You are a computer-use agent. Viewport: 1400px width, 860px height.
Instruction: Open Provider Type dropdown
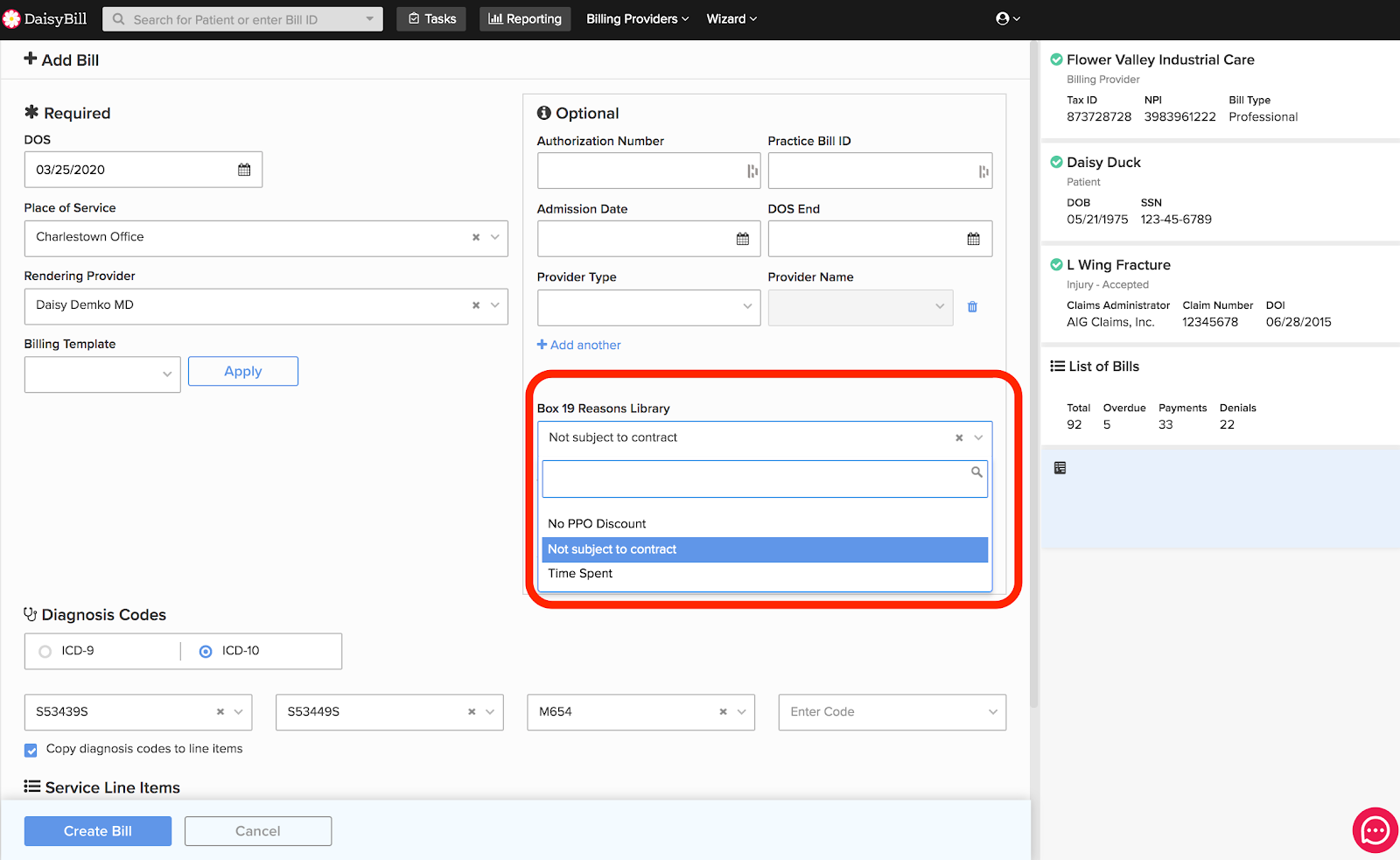pos(648,307)
